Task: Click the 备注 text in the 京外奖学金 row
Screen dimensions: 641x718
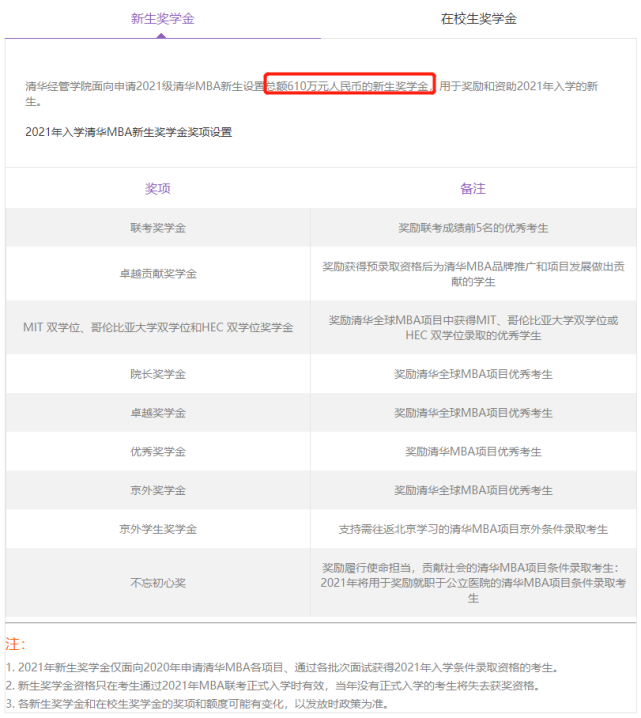Action: click(473, 490)
